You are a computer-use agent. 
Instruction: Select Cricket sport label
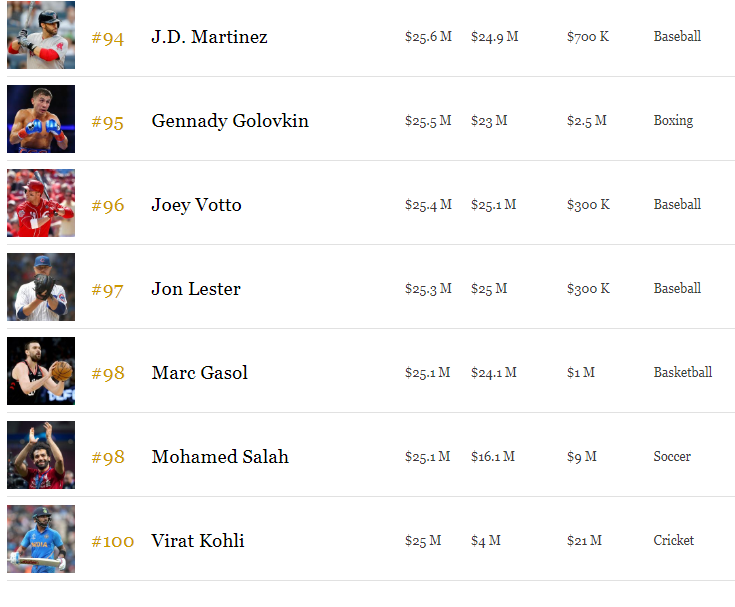[x=674, y=540]
